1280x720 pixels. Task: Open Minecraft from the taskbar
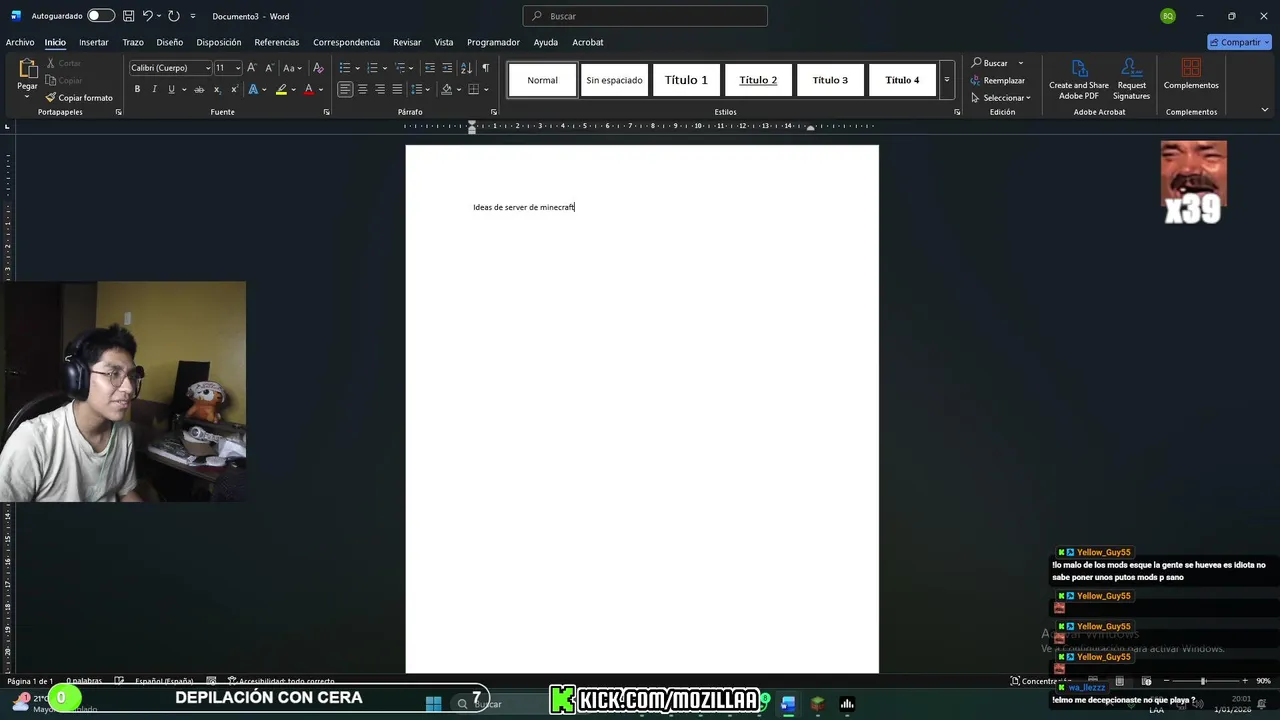pos(817,704)
